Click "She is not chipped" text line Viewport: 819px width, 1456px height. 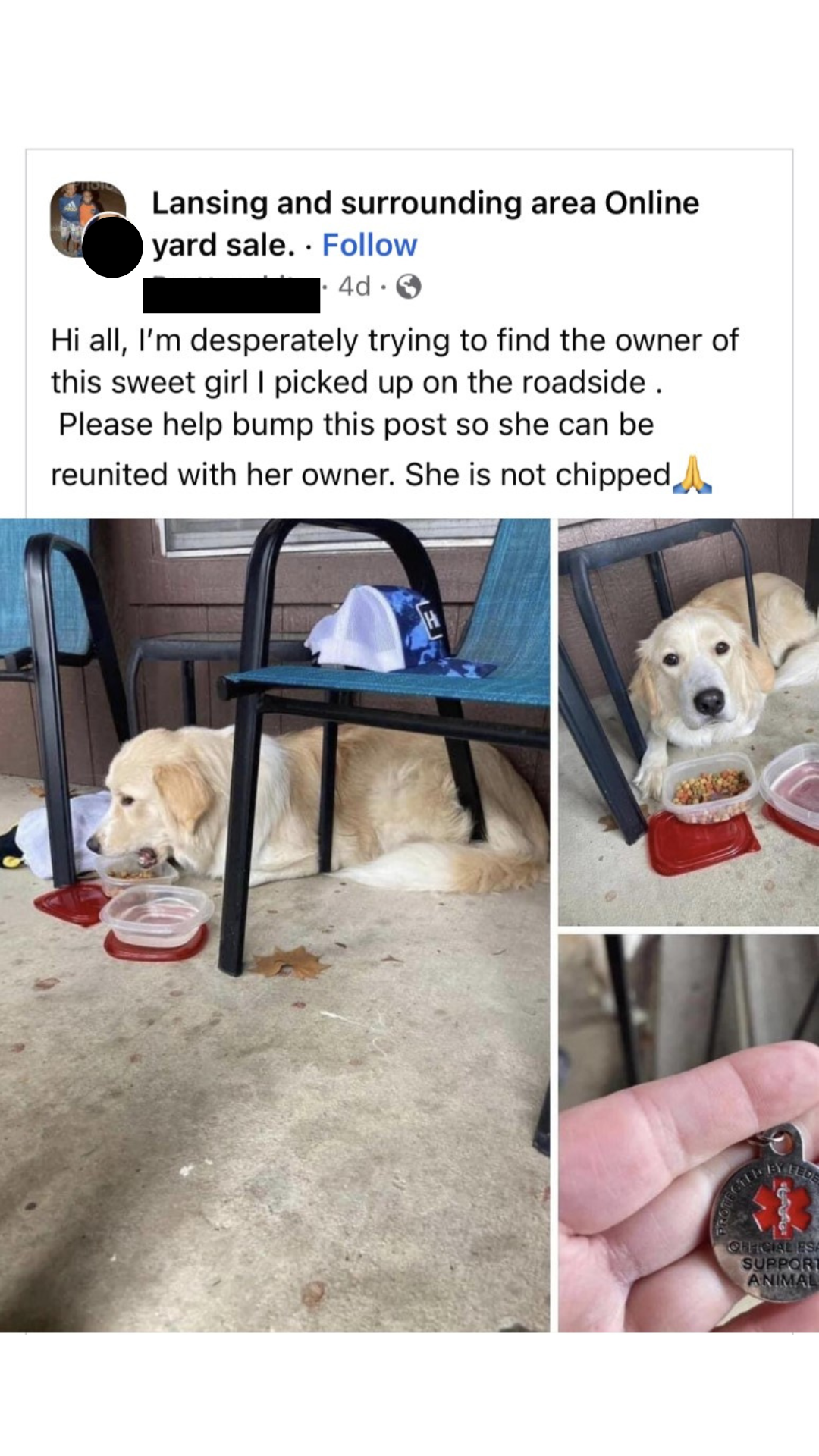538,475
